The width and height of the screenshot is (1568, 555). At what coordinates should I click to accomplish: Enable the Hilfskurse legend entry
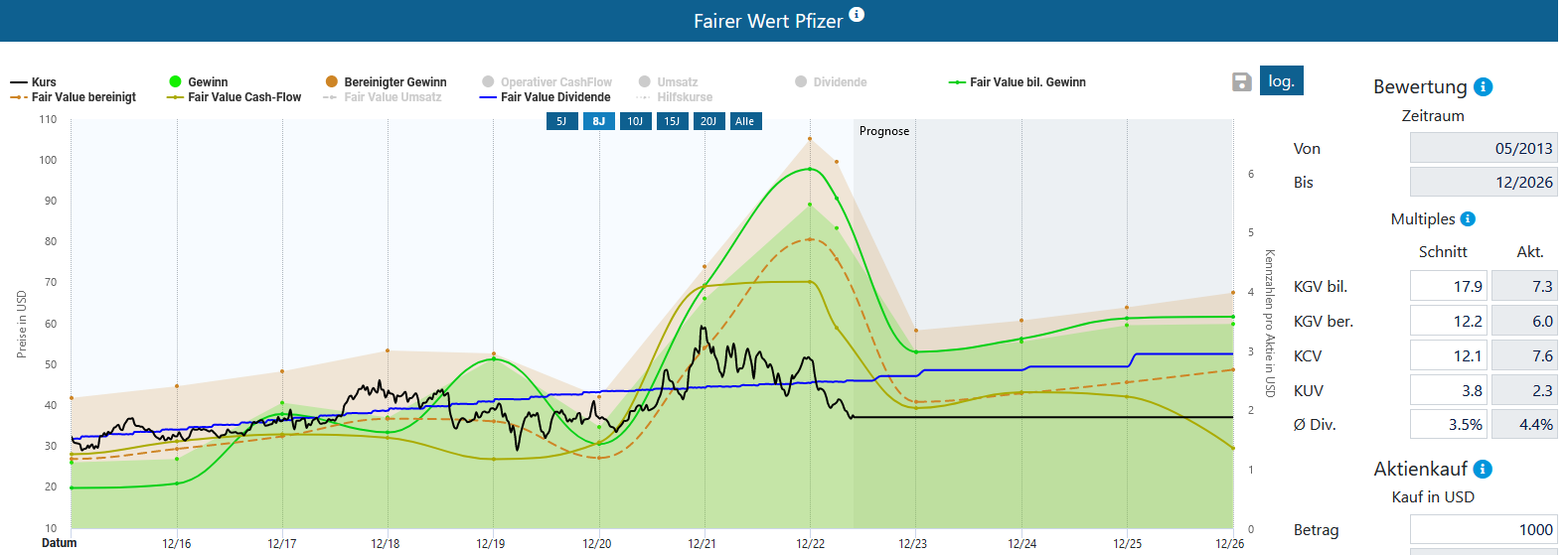click(x=675, y=97)
